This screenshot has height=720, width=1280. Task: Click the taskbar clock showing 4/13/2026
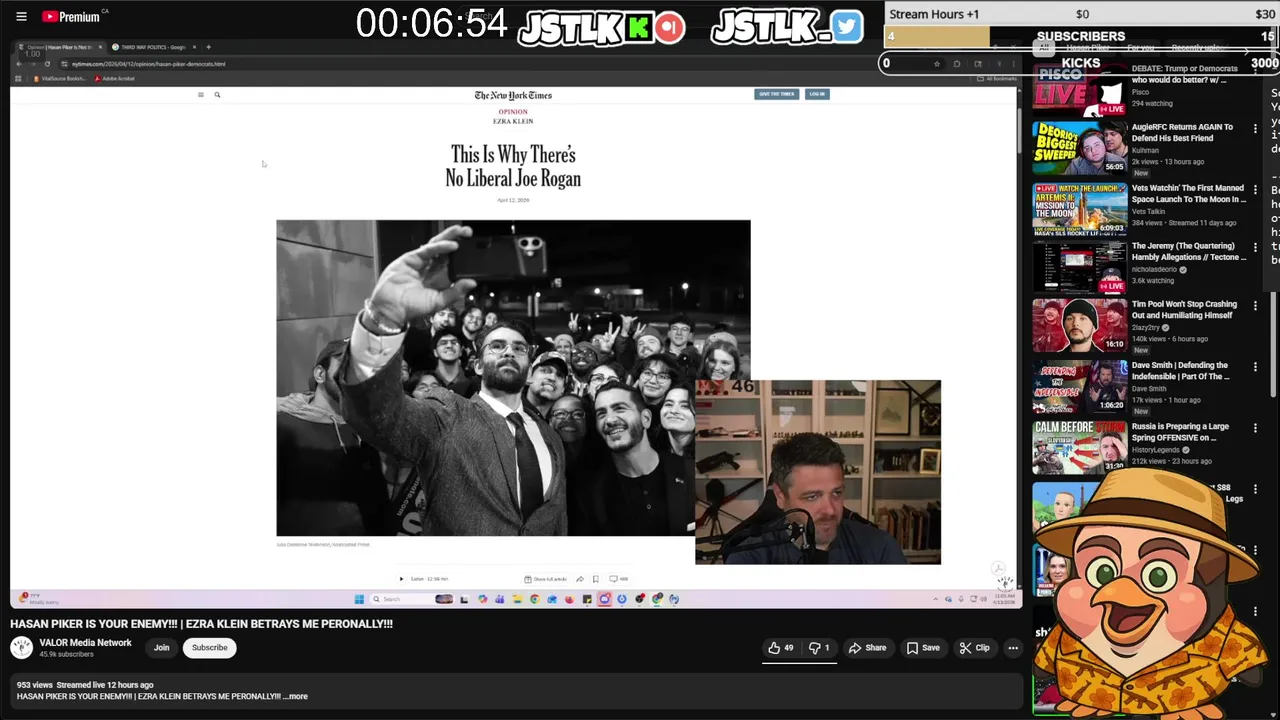1004,599
